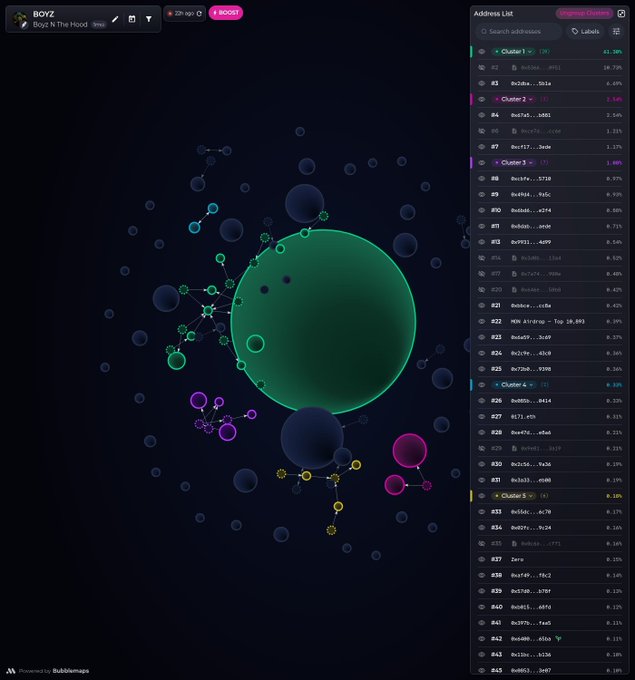Click the large green Cluster 1 bubble
635x680 pixels.
(323, 321)
